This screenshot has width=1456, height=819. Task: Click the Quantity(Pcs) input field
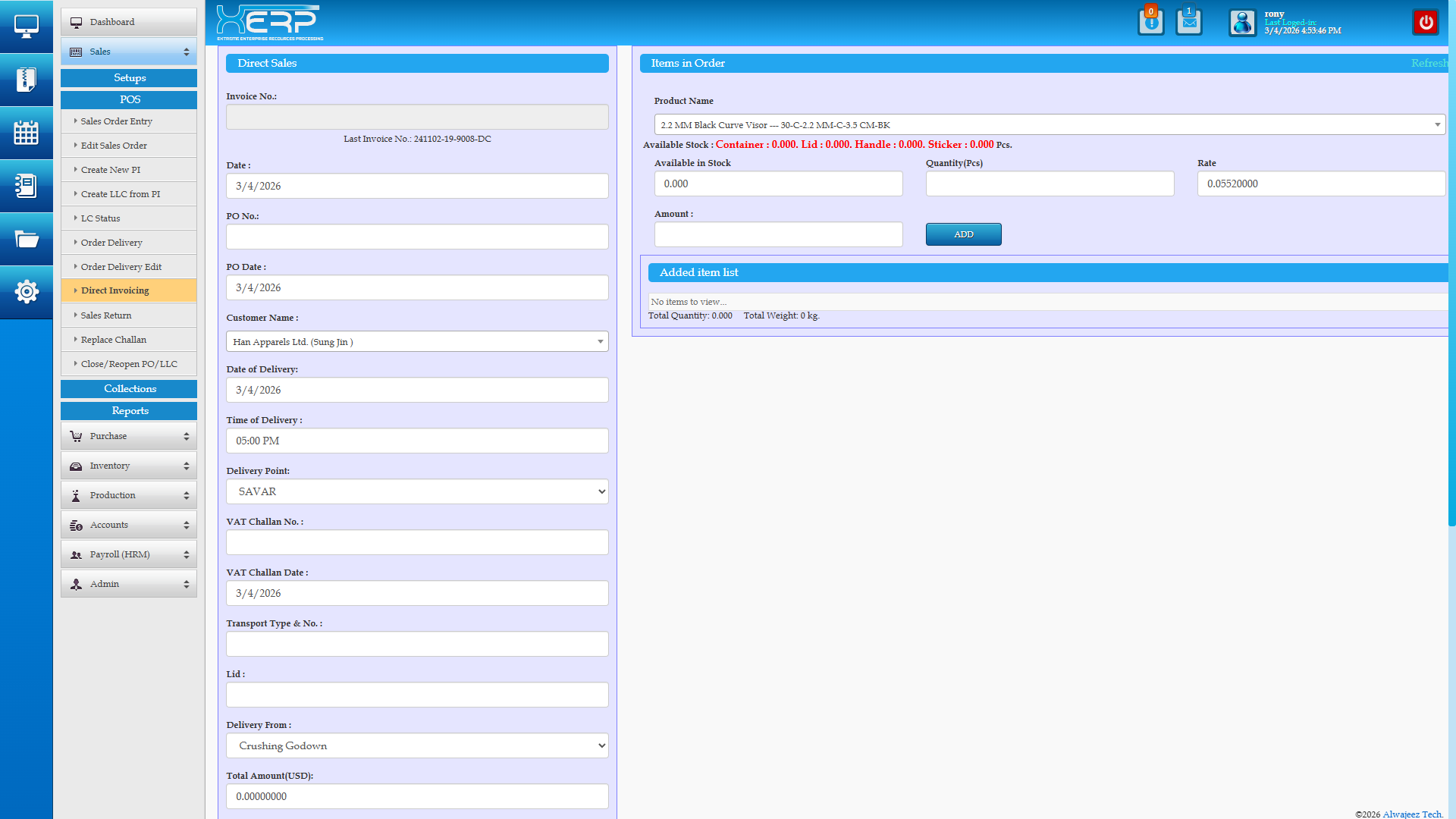[1050, 184]
